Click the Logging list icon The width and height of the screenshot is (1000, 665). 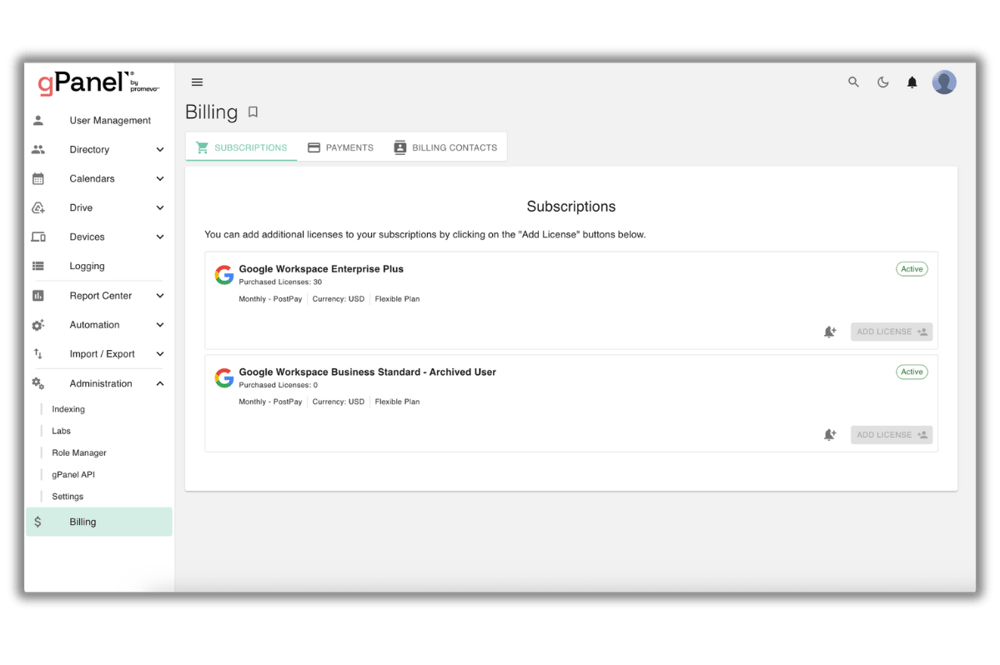pyautogui.click(x=38, y=266)
